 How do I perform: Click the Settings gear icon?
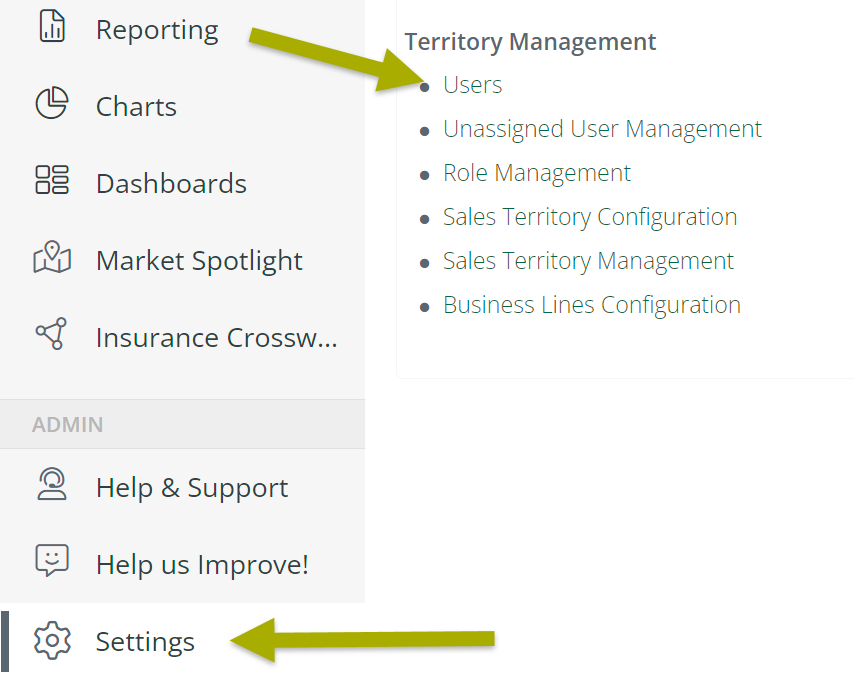tap(52, 640)
